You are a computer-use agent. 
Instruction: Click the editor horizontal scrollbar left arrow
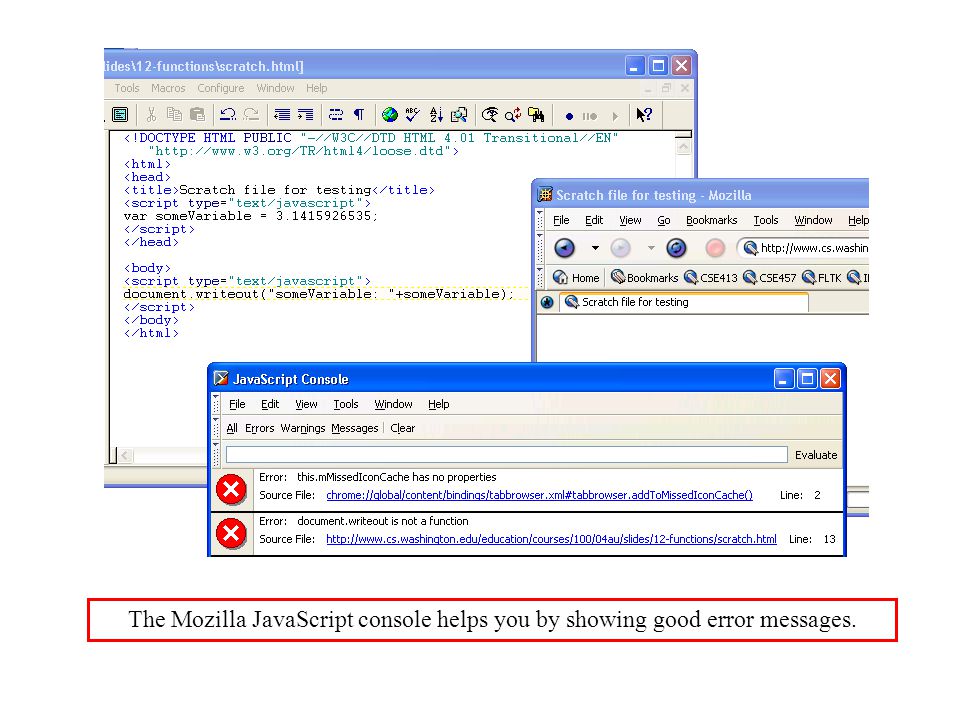pyautogui.click(x=126, y=455)
